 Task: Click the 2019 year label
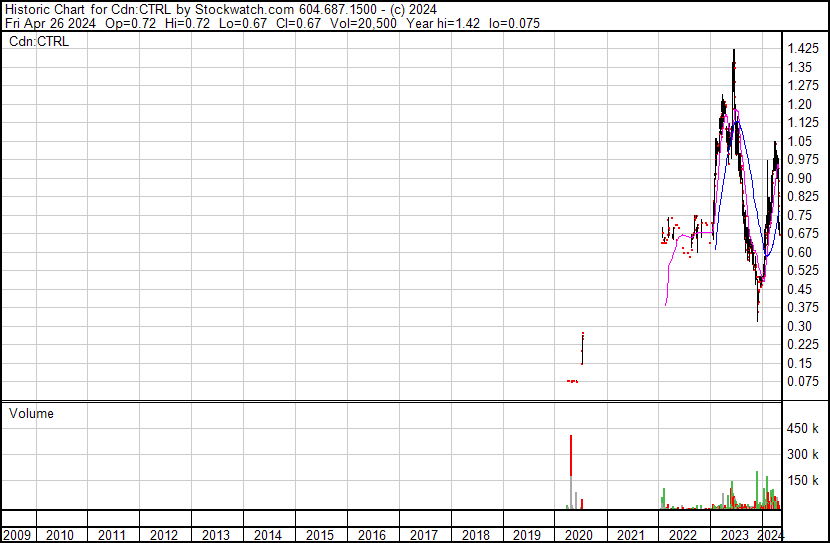[527, 535]
